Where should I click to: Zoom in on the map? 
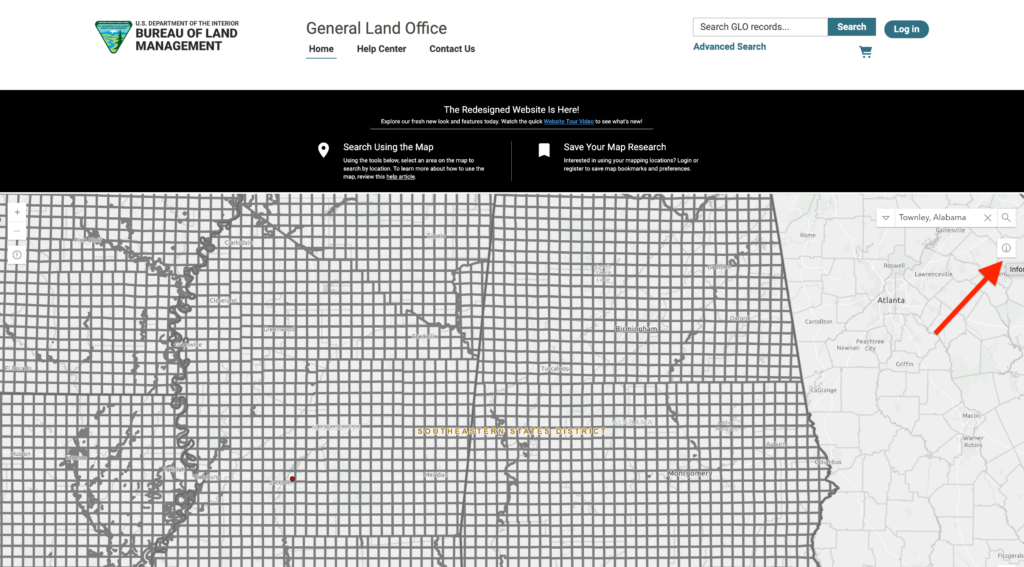17,212
